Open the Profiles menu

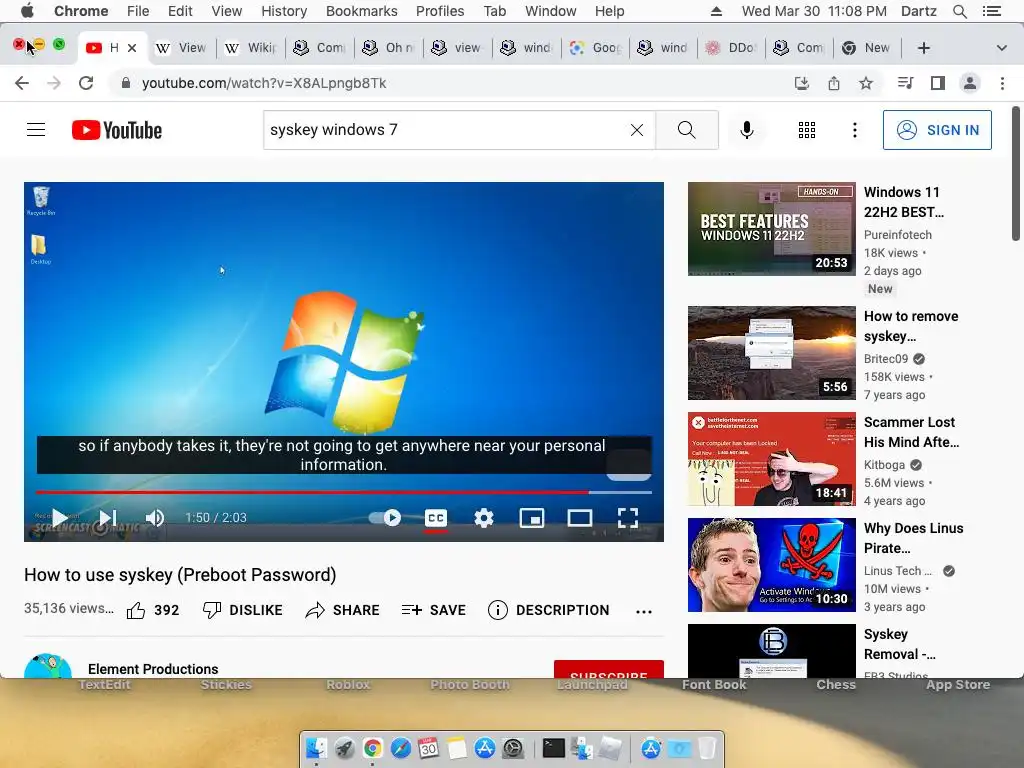tap(440, 11)
